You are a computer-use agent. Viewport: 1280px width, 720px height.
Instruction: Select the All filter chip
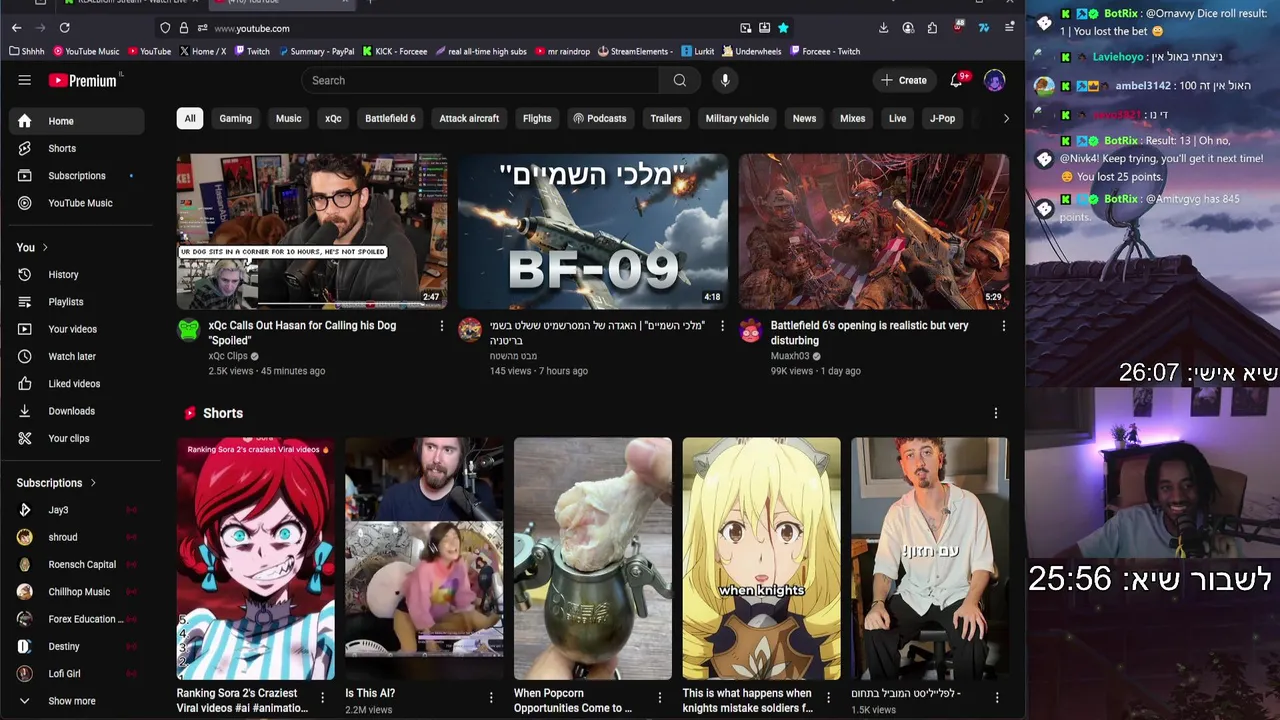pyautogui.click(x=190, y=118)
